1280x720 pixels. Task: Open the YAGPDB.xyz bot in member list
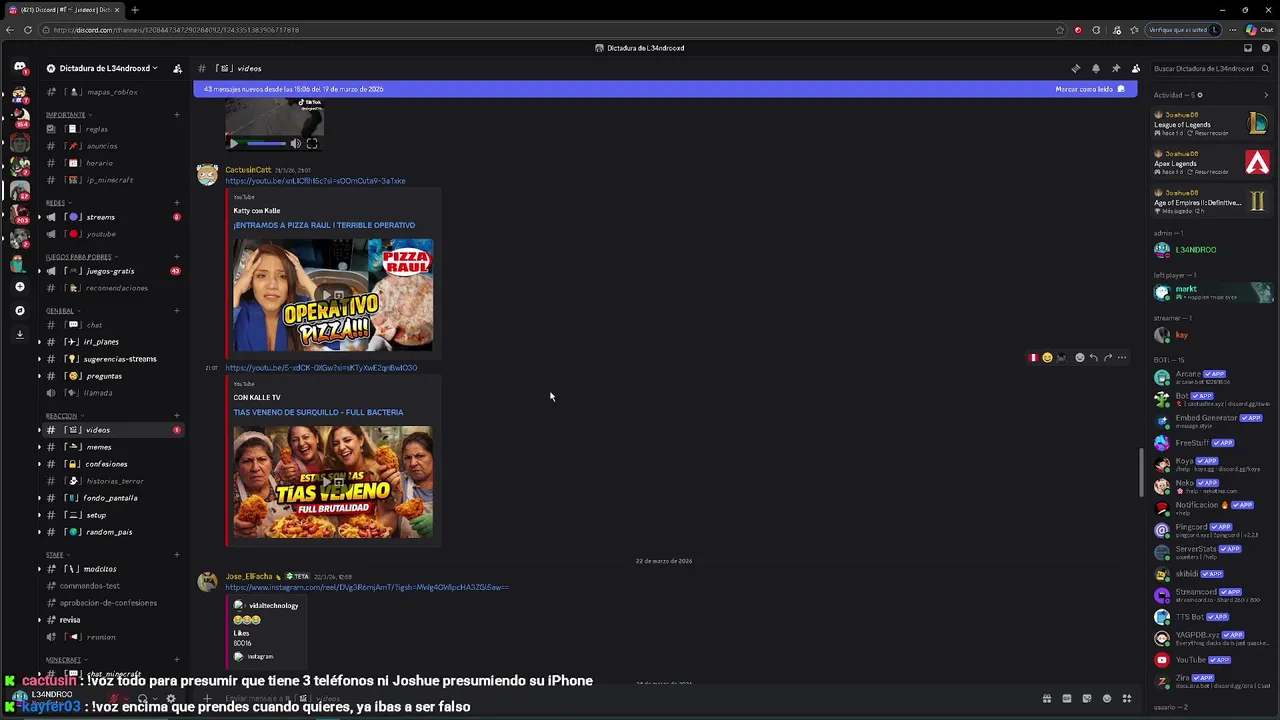tap(1212, 638)
